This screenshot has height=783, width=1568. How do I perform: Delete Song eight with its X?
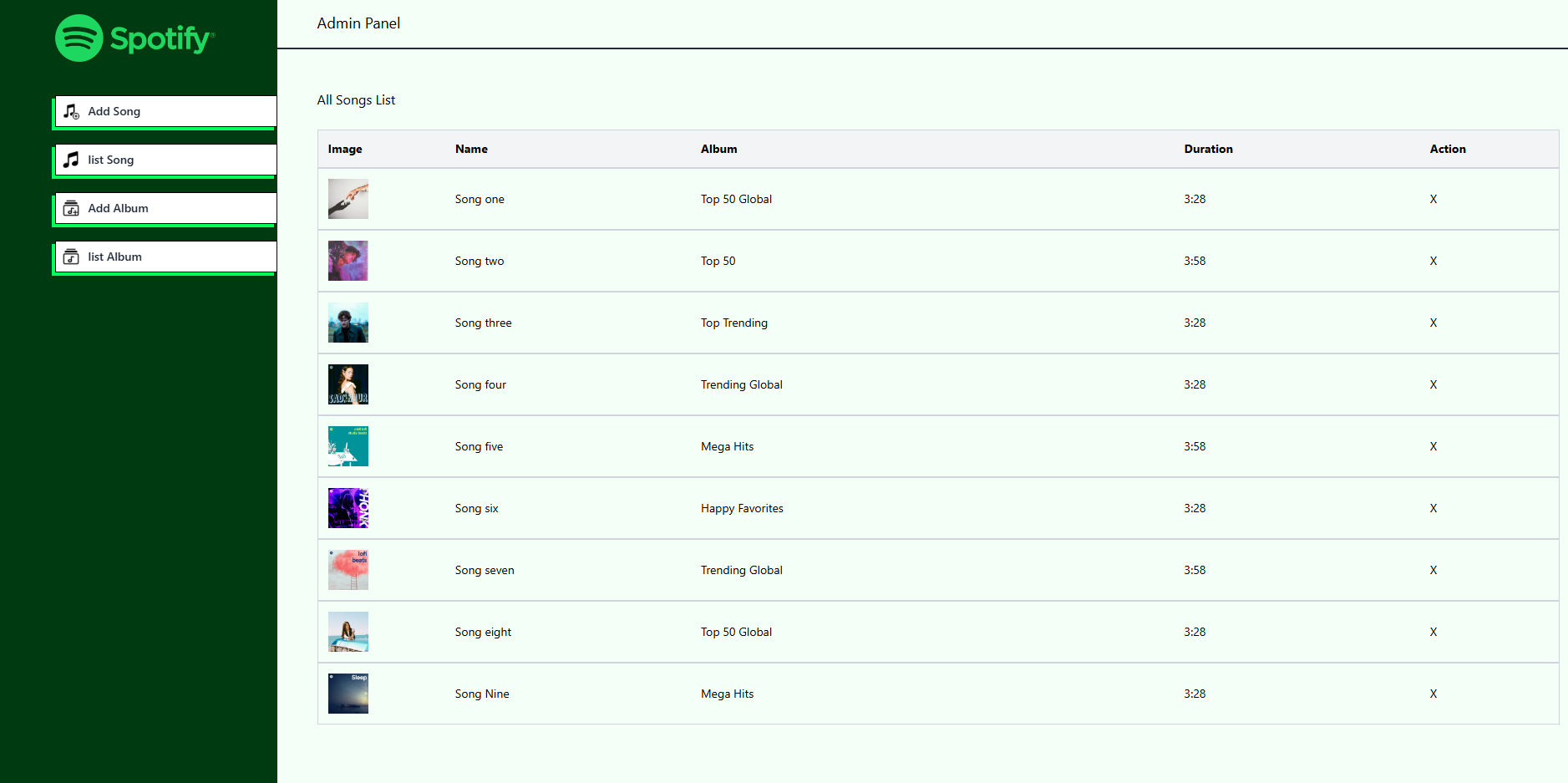[1433, 632]
